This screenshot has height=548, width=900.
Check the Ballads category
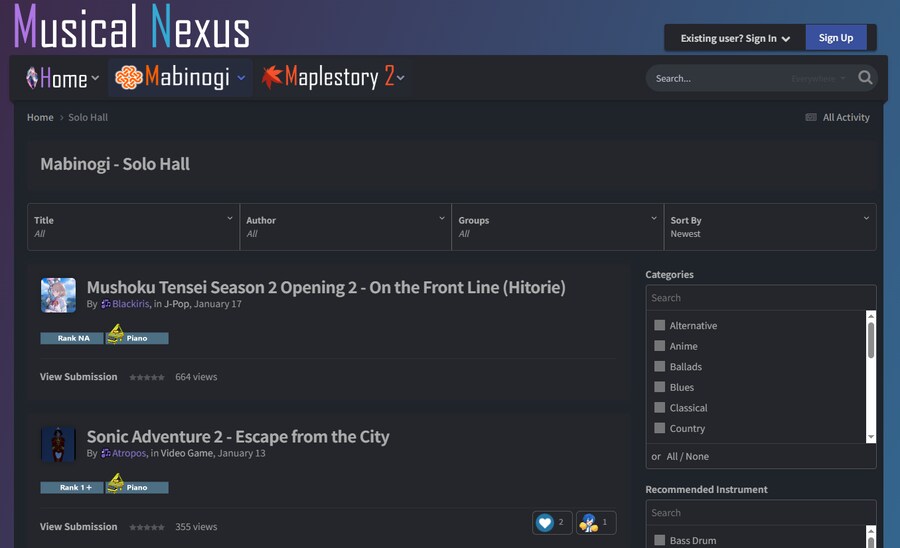660,367
